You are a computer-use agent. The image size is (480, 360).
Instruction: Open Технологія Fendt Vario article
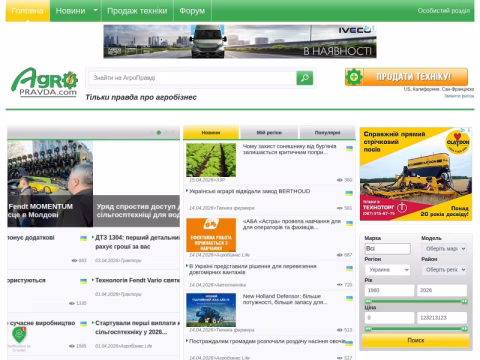[137, 280]
